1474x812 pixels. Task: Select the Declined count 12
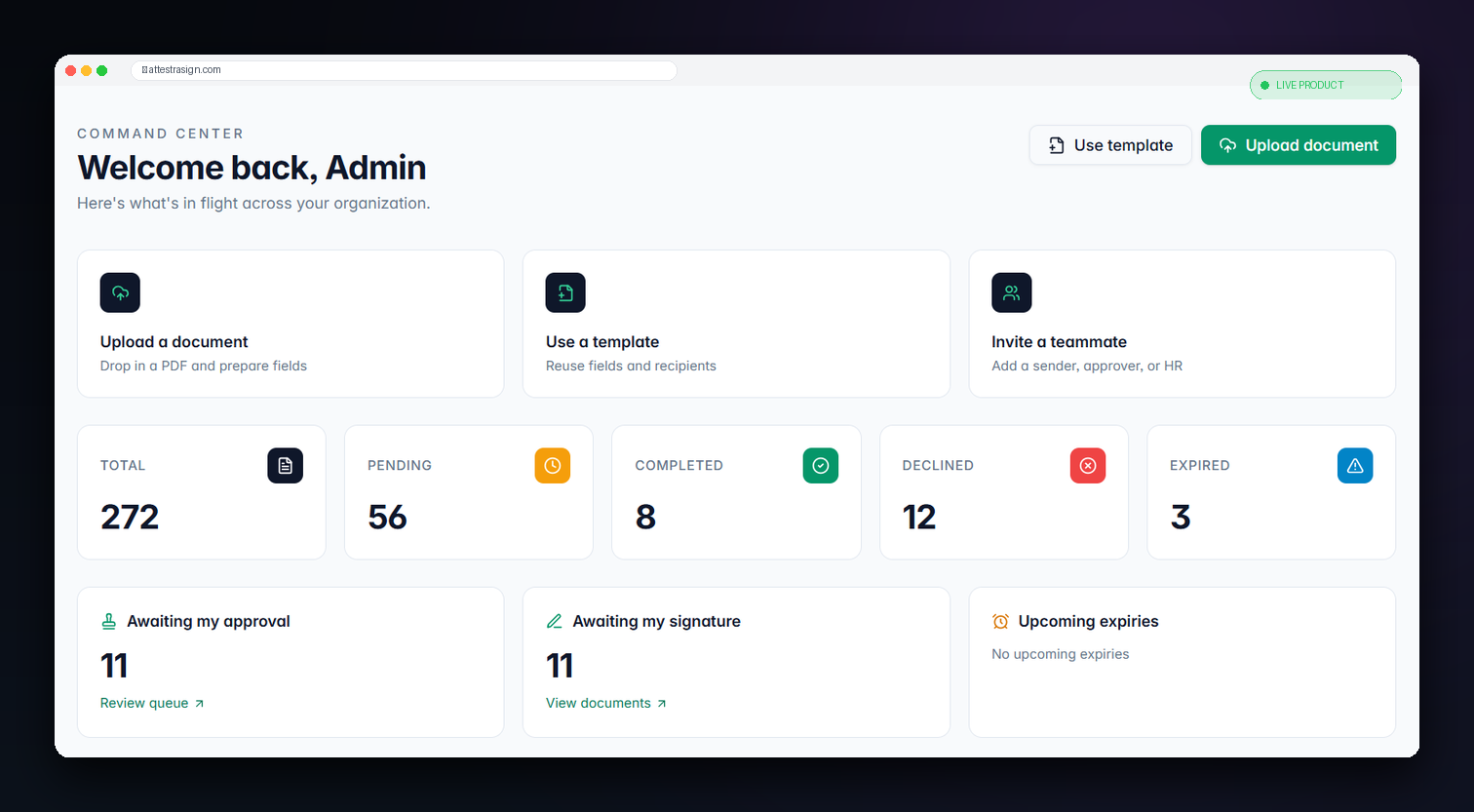pyautogui.click(x=919, y=517)
